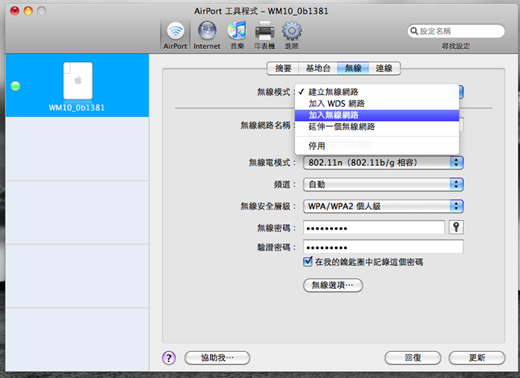Open the AirPort toolbar section

click(x=175, y=35)
